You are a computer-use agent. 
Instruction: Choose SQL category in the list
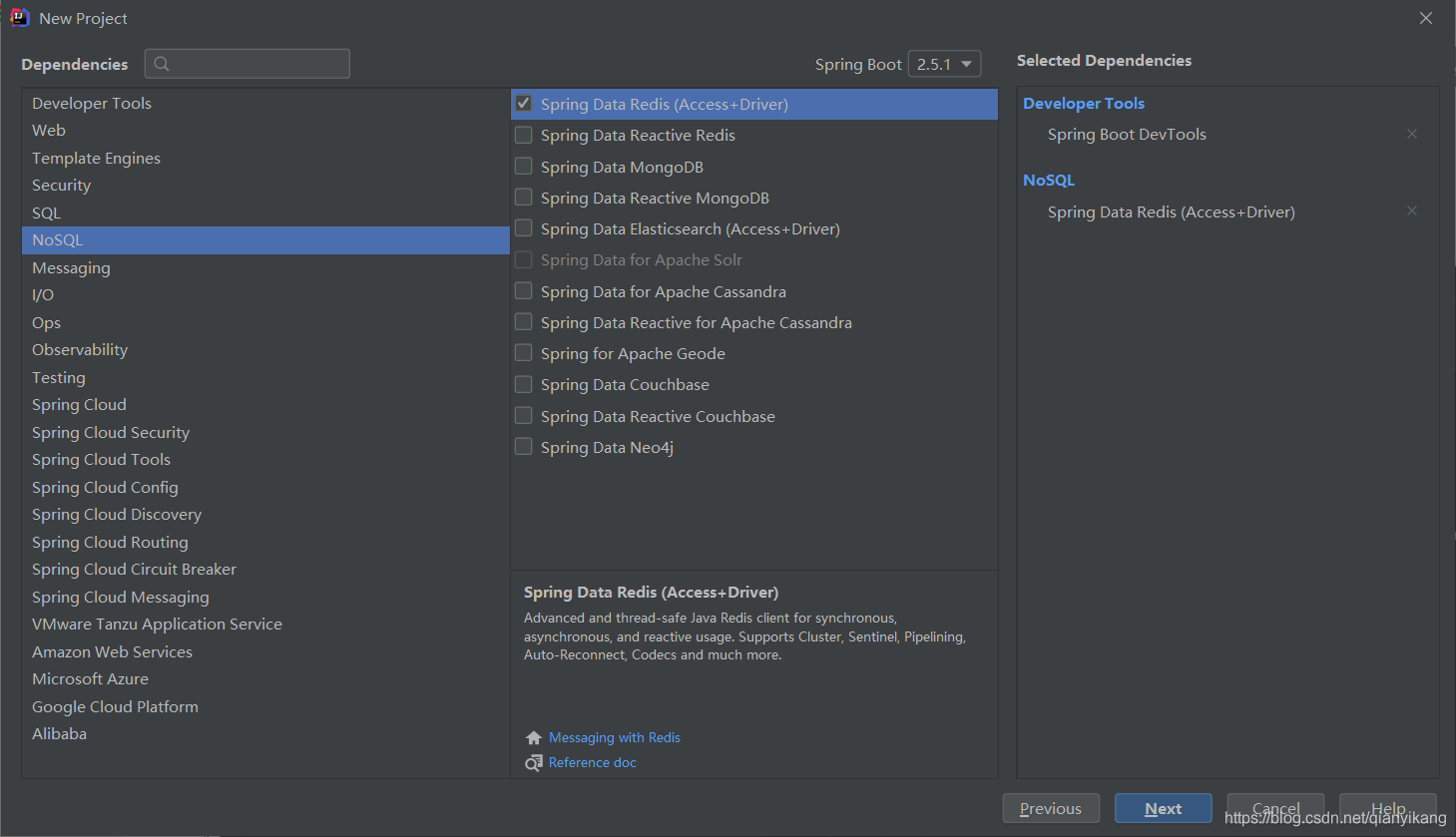[265, 212]
